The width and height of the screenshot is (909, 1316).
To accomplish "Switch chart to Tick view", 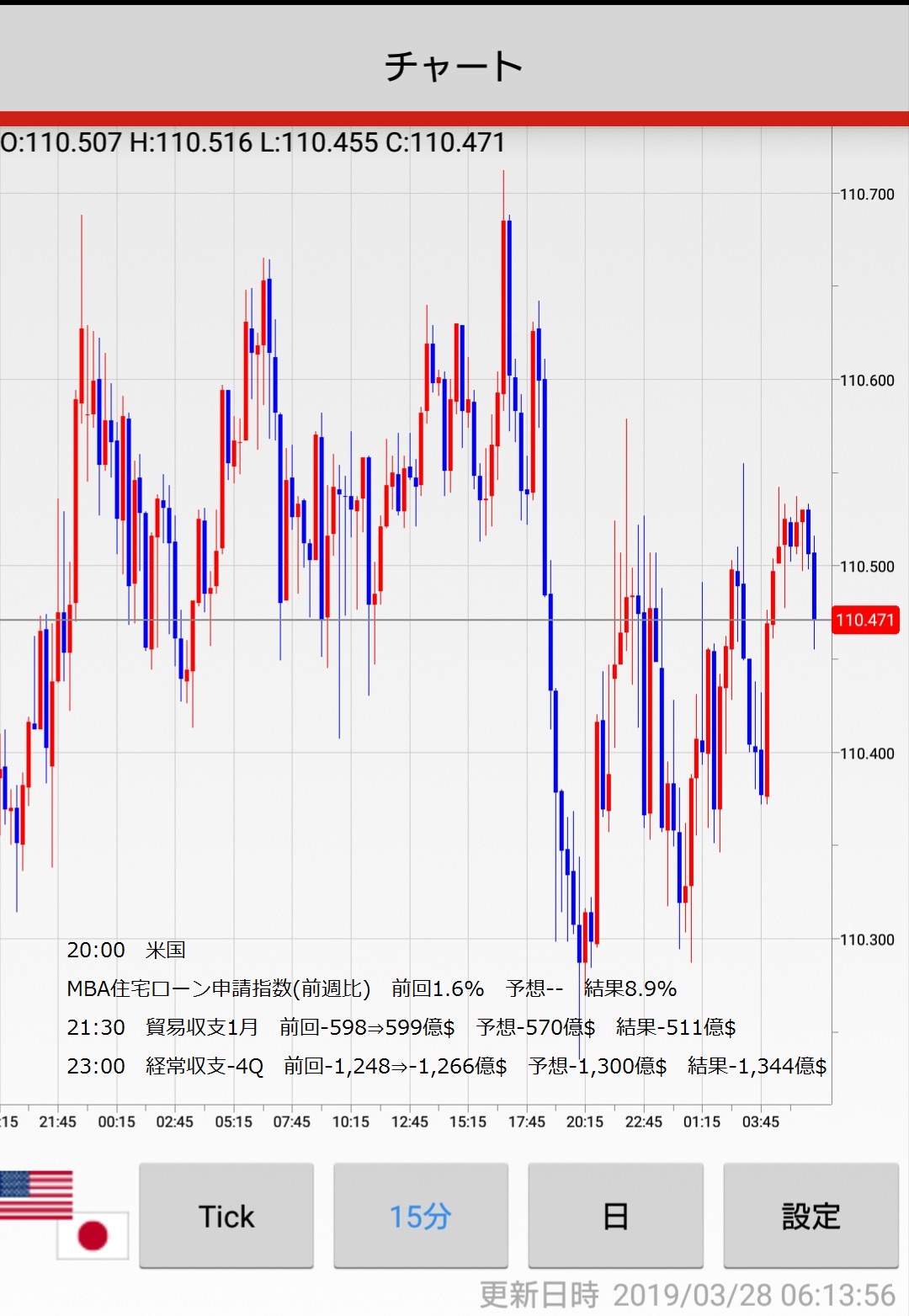I will click(226, 1216).
